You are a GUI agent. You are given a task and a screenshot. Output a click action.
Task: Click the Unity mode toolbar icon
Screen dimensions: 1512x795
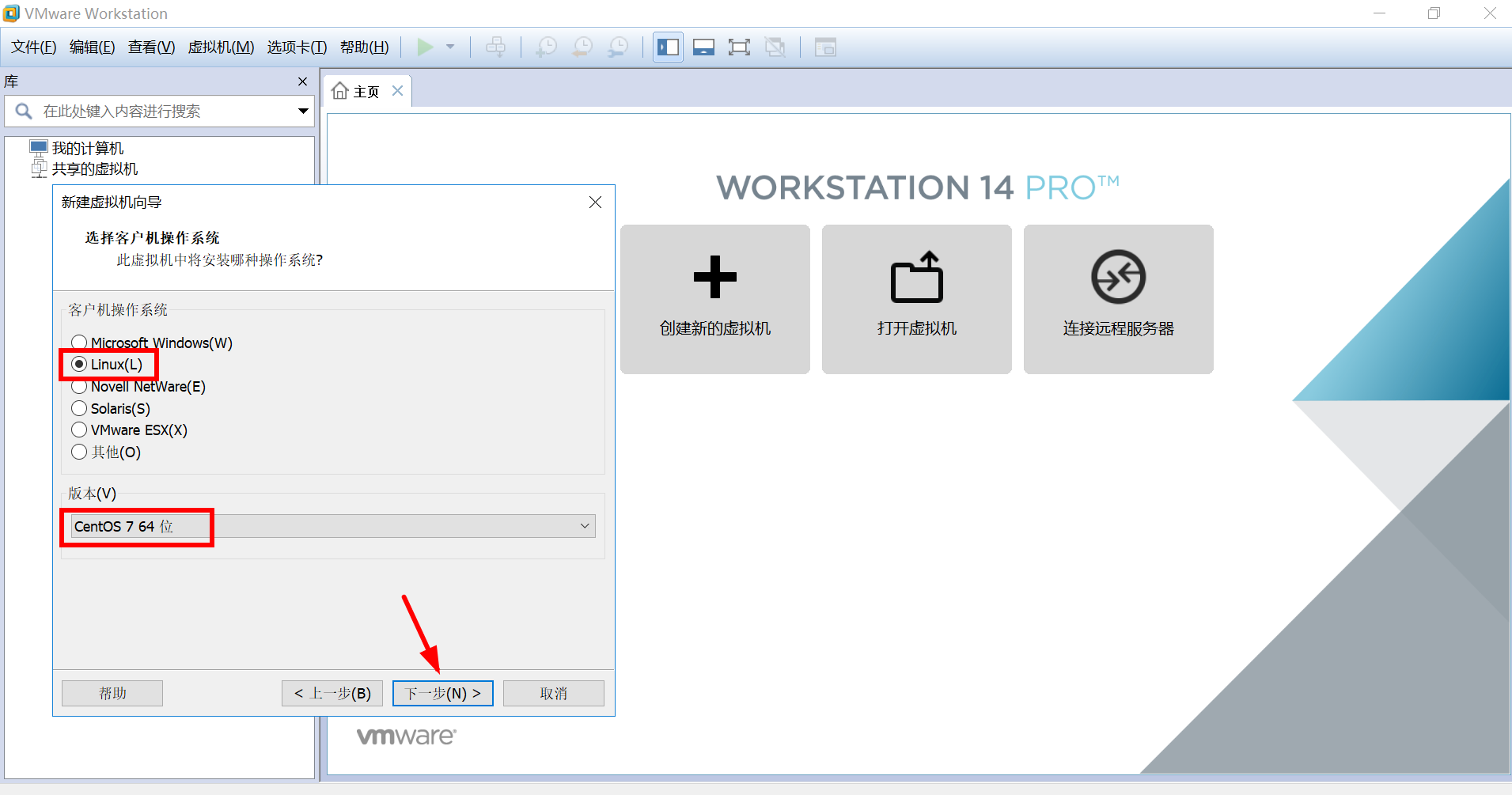click(775, 47)
